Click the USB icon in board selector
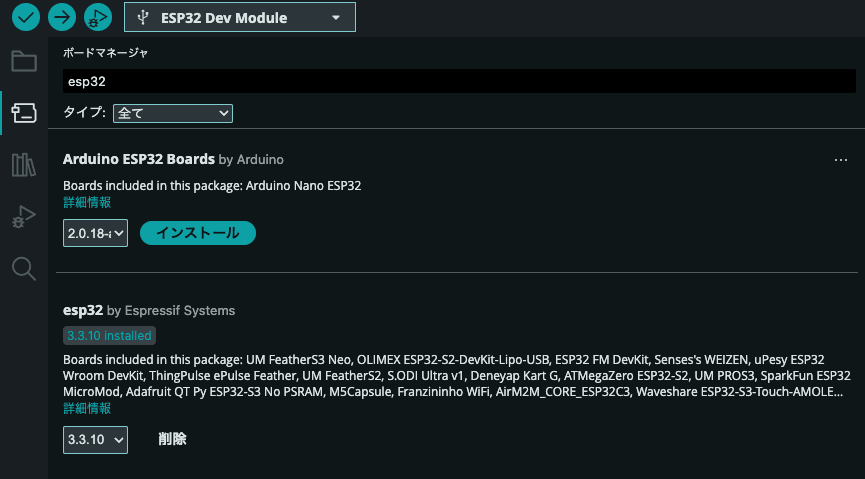Image resolution: width=865 pixels, height=479 pixels. [143, 18]
